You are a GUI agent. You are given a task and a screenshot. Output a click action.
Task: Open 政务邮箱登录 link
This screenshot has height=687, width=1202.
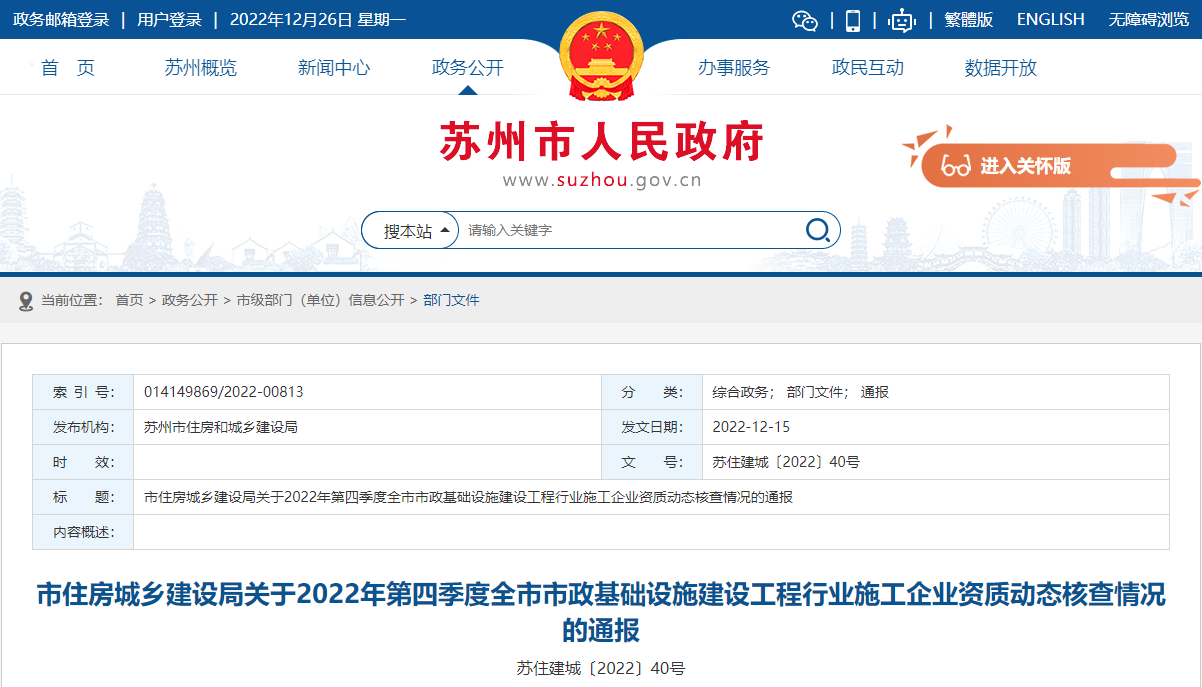(x=61, y=19)
